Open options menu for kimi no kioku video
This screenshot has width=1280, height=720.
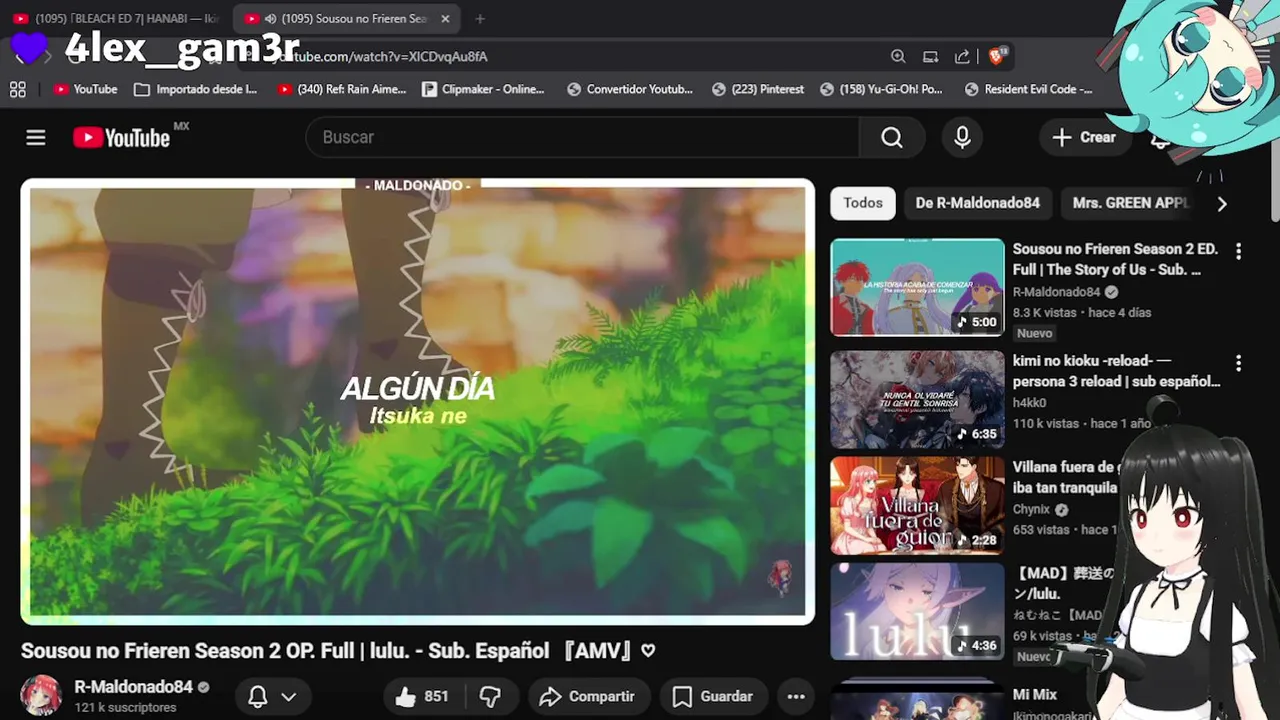(1238, 363)
